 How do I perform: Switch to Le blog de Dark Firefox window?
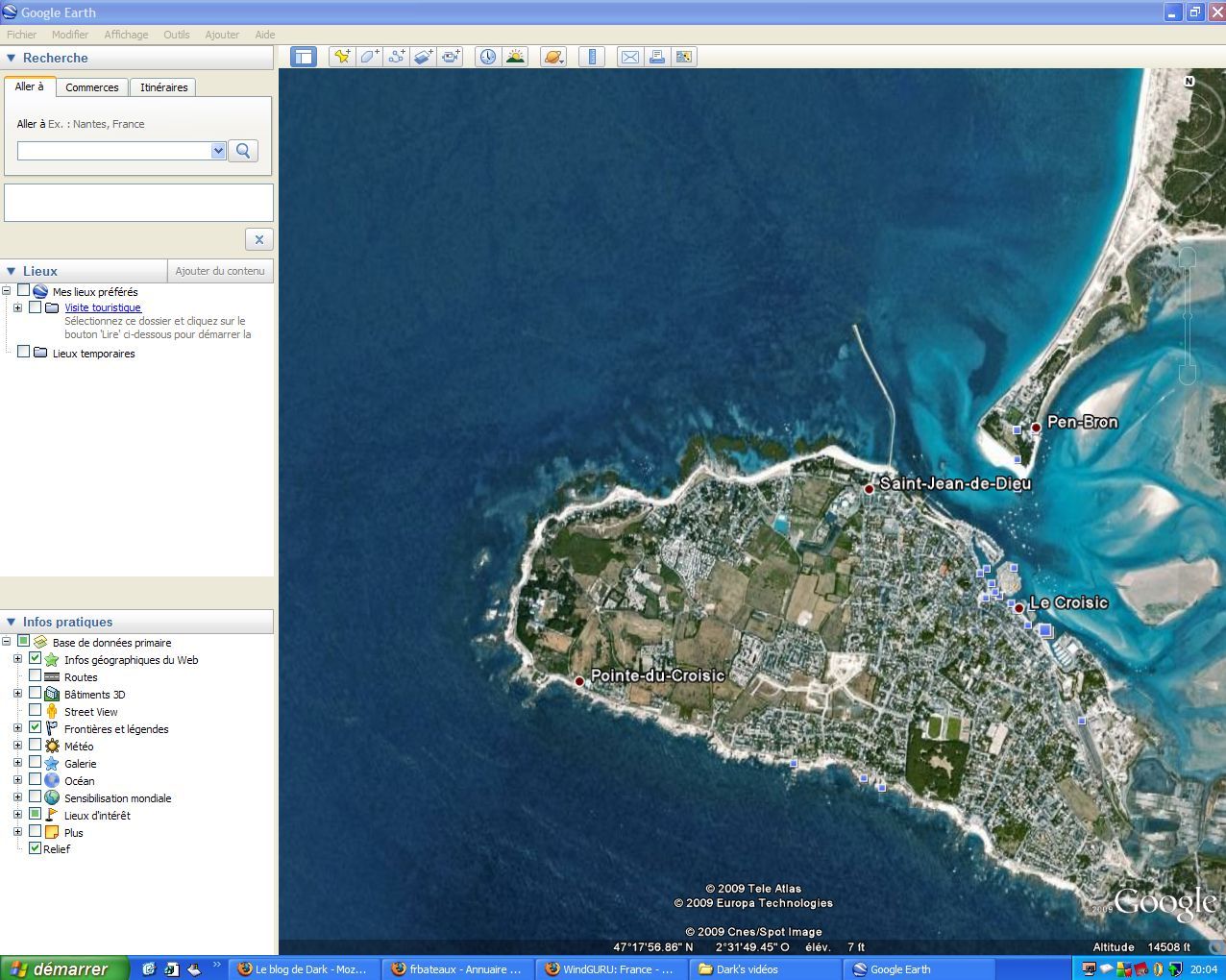click(304, 969)
